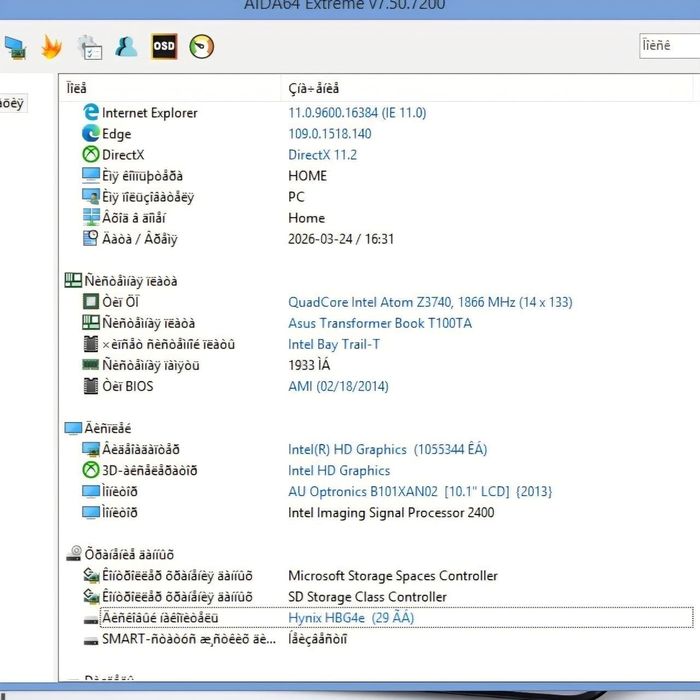Viewport: 700px width, 700px height.
Task: Follow the Intel Bay Trail-T chipset link
Action: click(x=334, y=344)
